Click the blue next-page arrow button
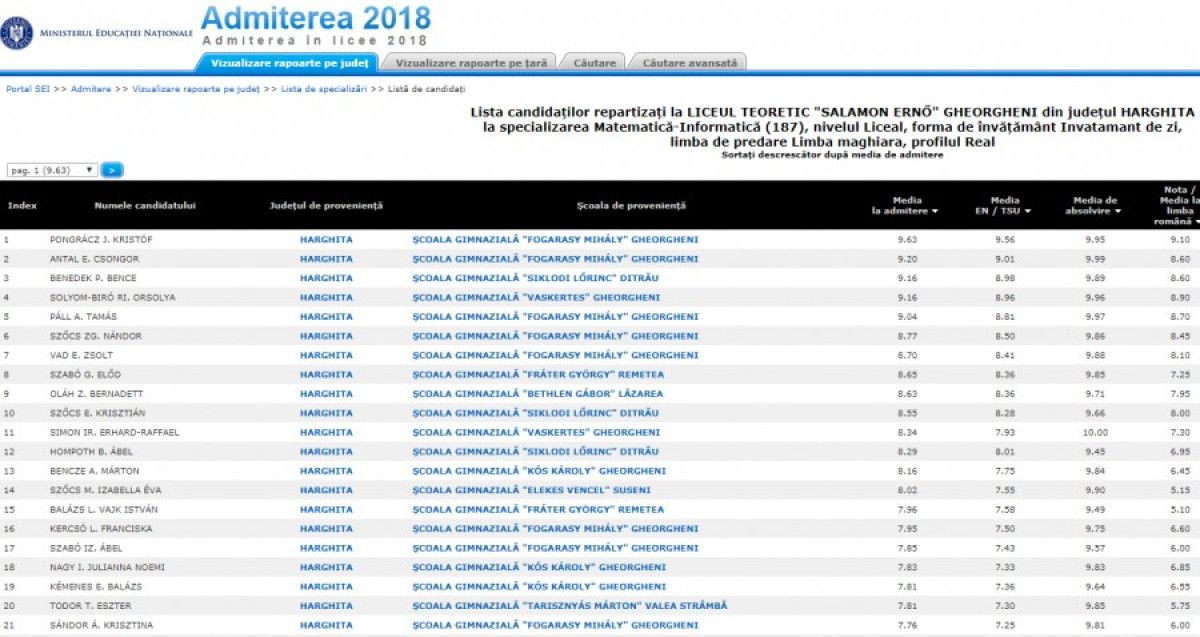The width and height of the screenshot is (1200, 637). pos(110,170)
